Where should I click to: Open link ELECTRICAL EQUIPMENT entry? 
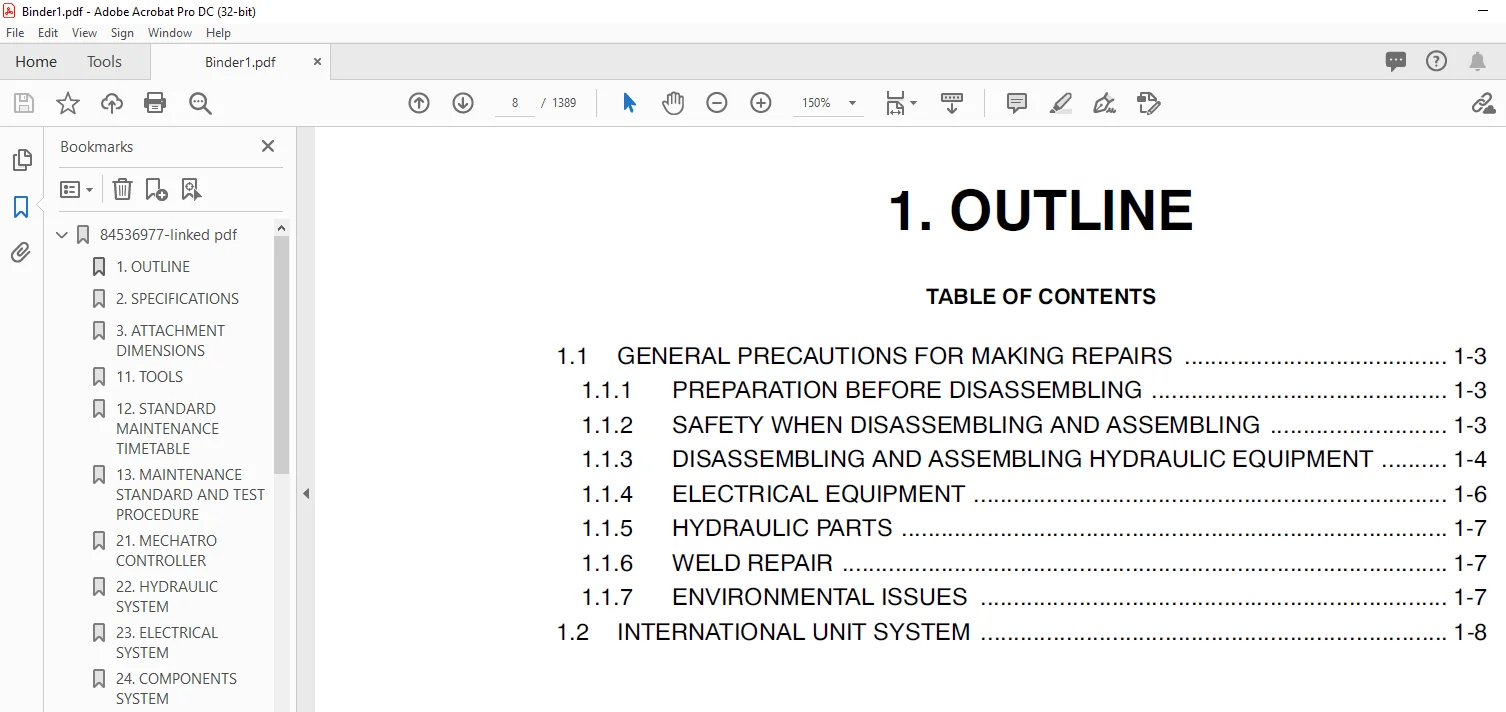pyautogui.click(x=818, y=494)
